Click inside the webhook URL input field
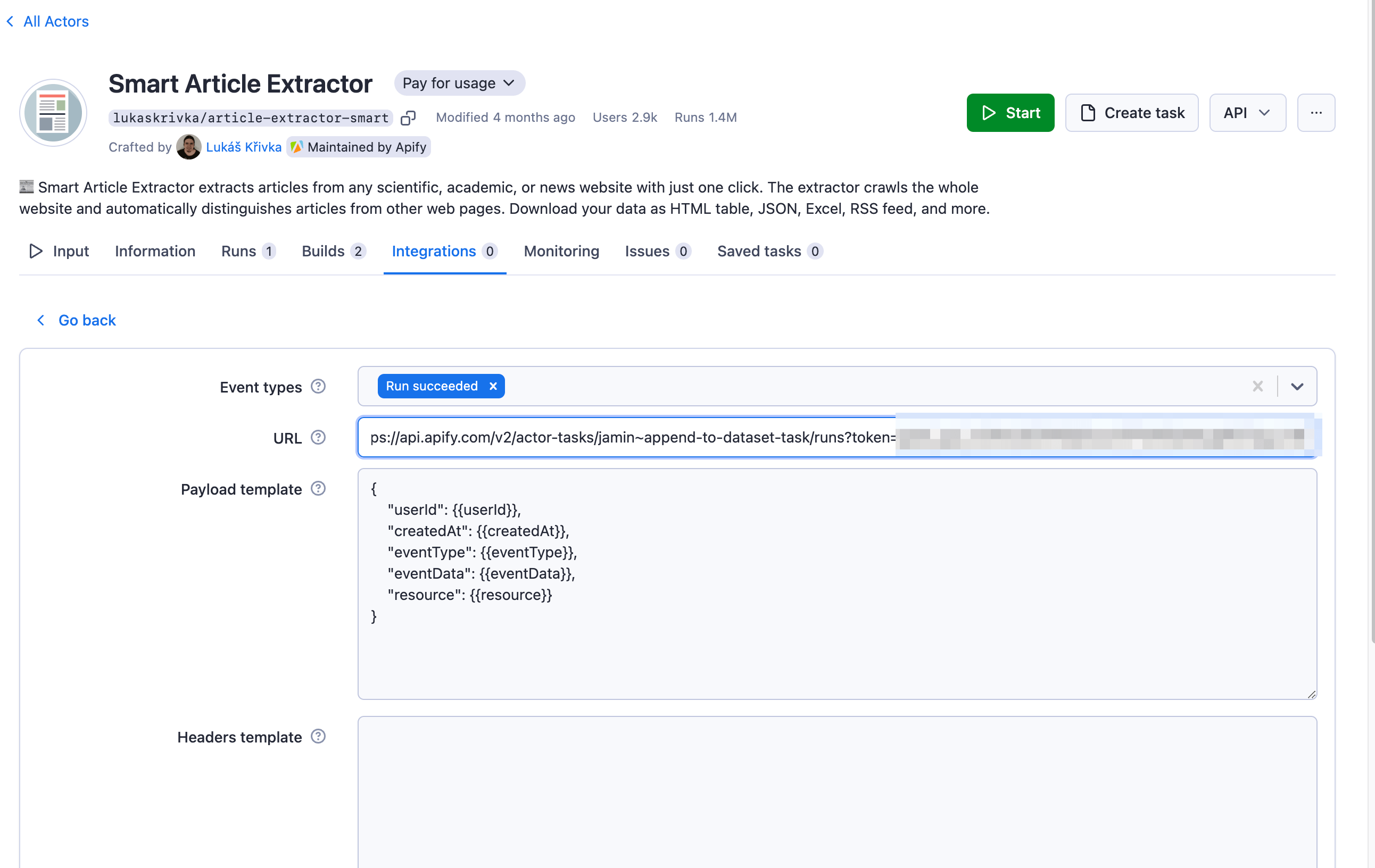 [x=628, y=438]
